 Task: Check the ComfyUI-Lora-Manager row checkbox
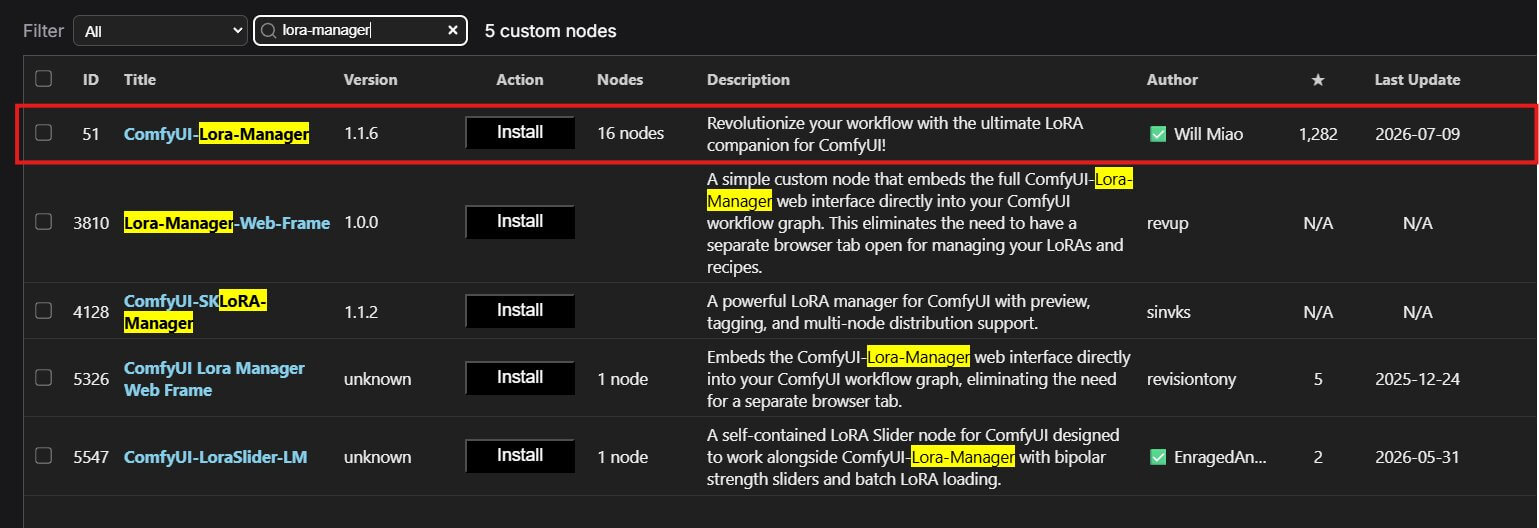pos(43,132)
